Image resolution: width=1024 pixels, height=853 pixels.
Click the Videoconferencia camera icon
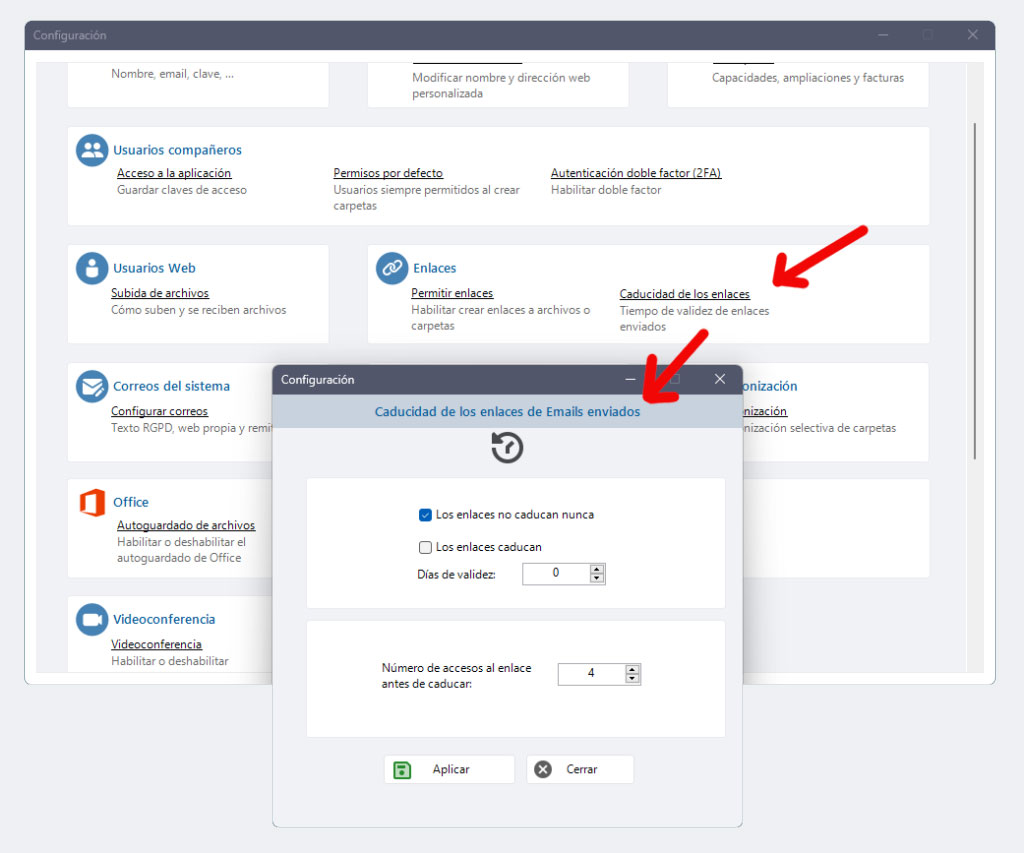[x=92, y=619]
